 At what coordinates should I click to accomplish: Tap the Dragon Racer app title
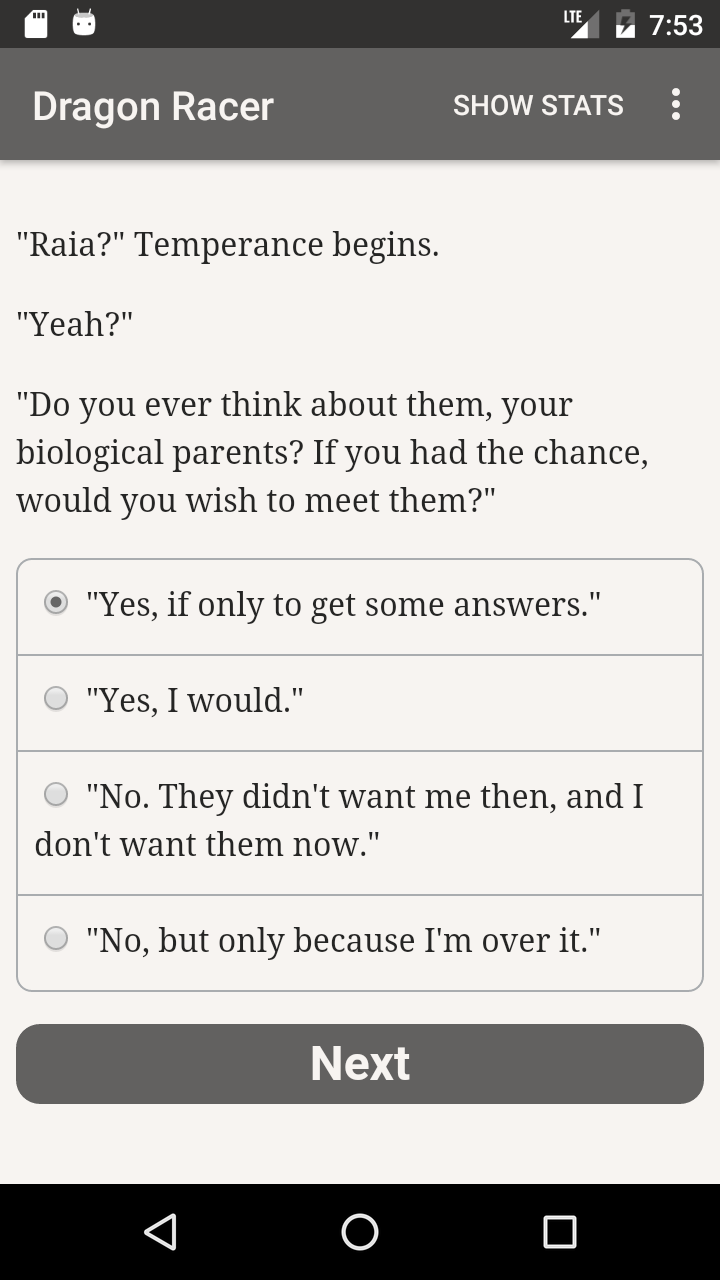click(153, 106)
